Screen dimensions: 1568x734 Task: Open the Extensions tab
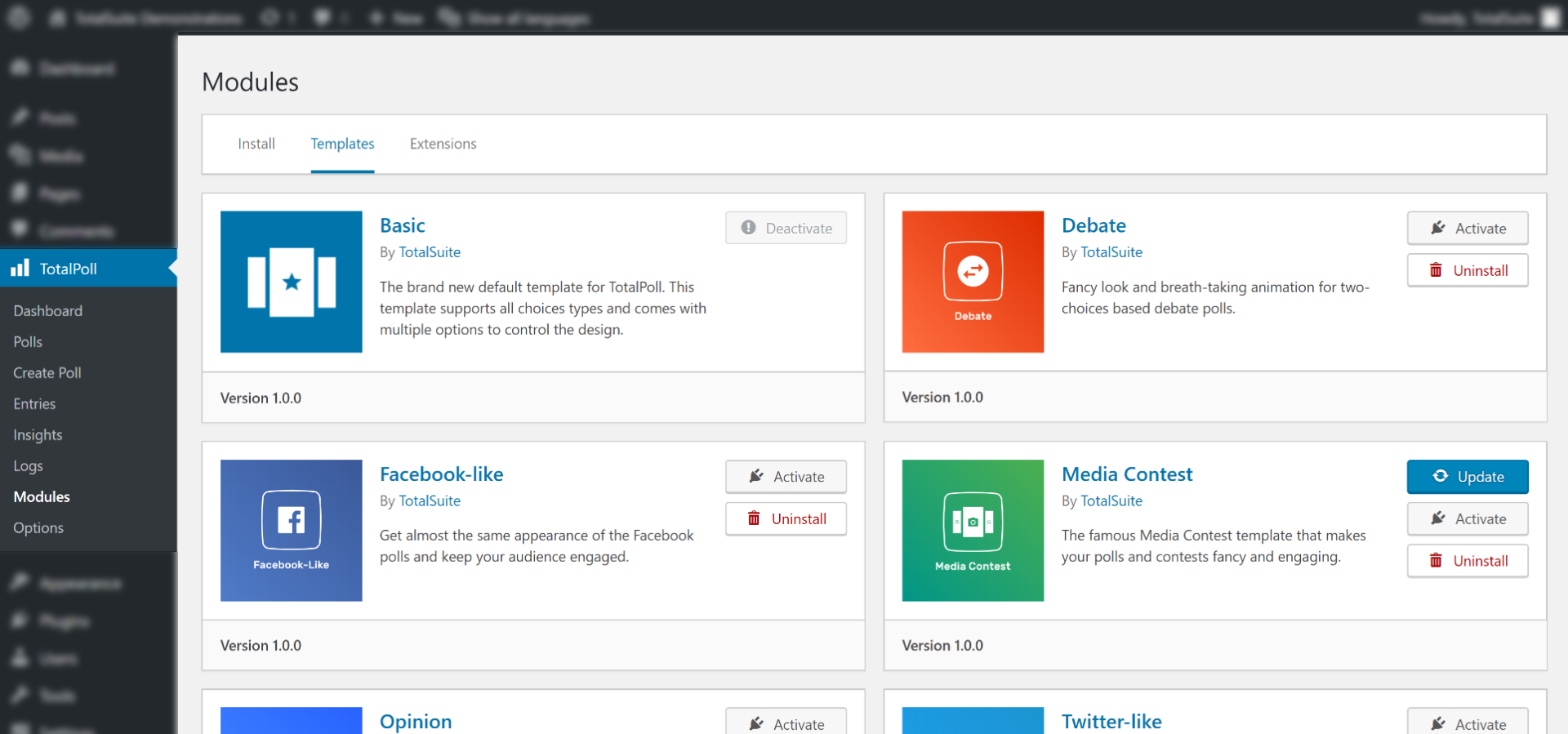click(443, 144)
